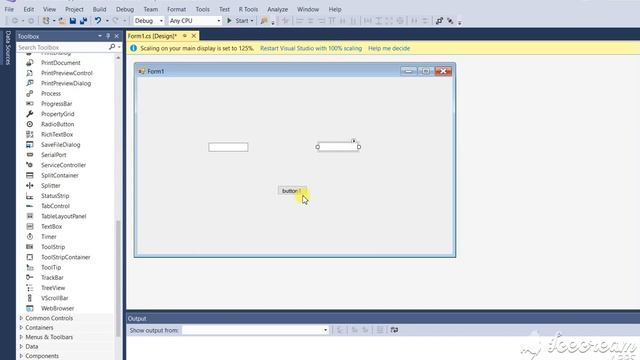Expand the Common Controls toolbox group
Screen dimensions: 640x360
coord(21,318)
